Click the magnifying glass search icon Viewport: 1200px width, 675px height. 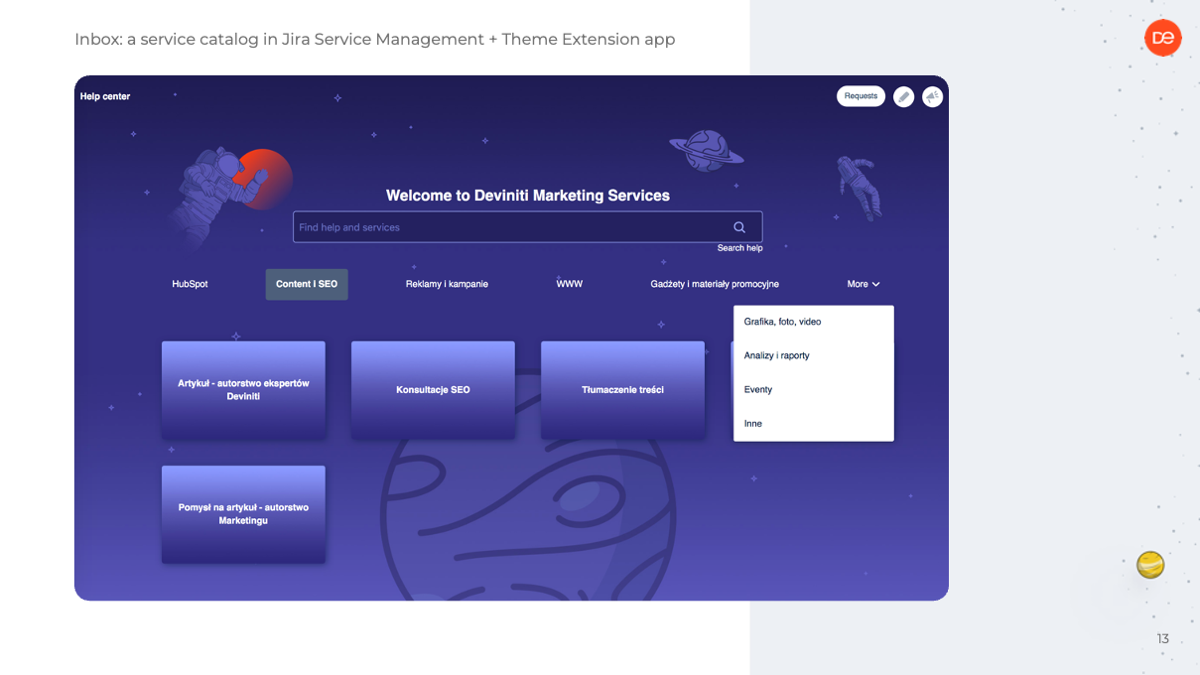click(740, 227)
